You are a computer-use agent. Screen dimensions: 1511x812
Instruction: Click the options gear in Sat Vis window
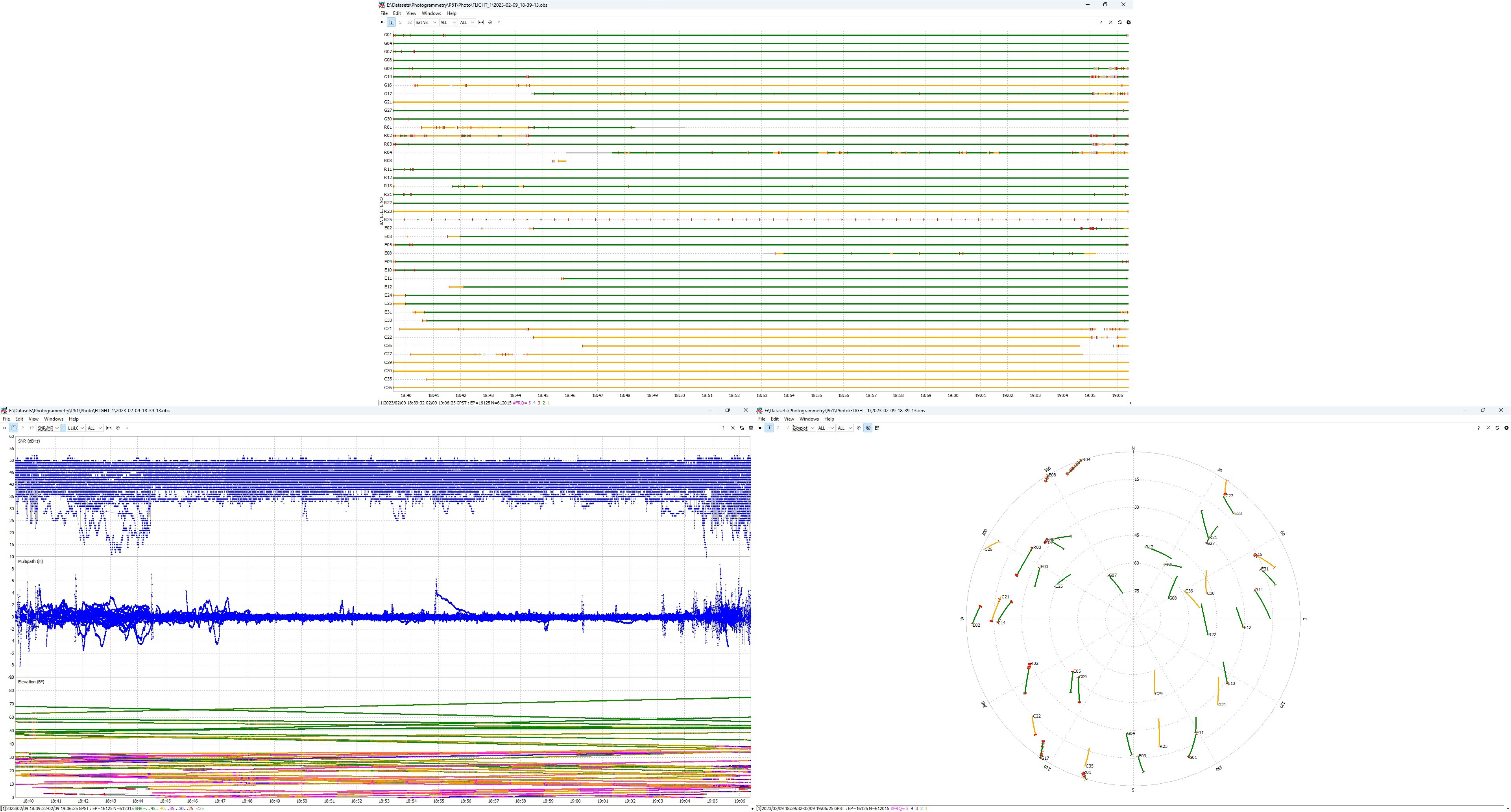click(x=1129, y=22)
